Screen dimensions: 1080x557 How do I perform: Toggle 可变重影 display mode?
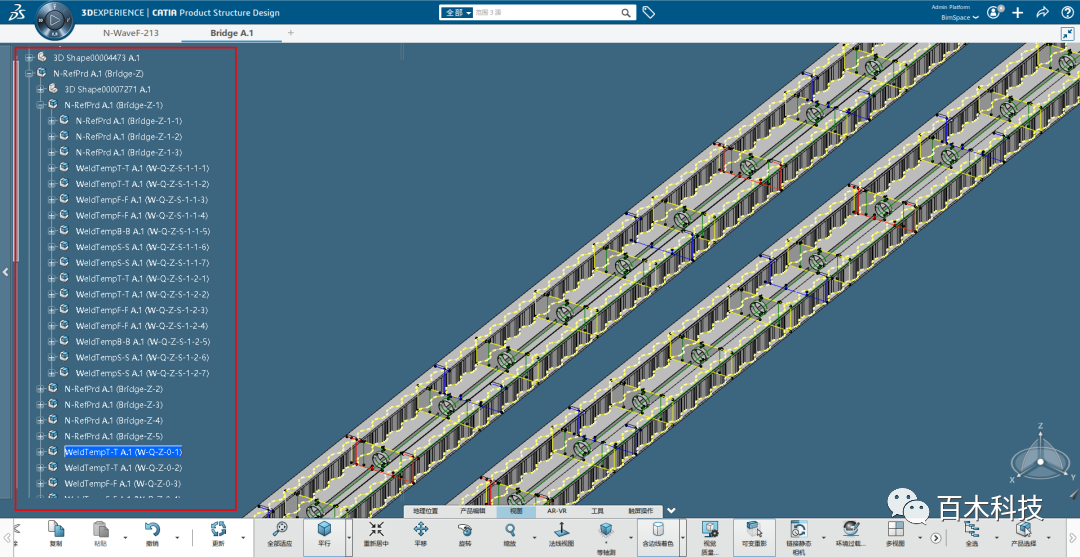[754, 532]
